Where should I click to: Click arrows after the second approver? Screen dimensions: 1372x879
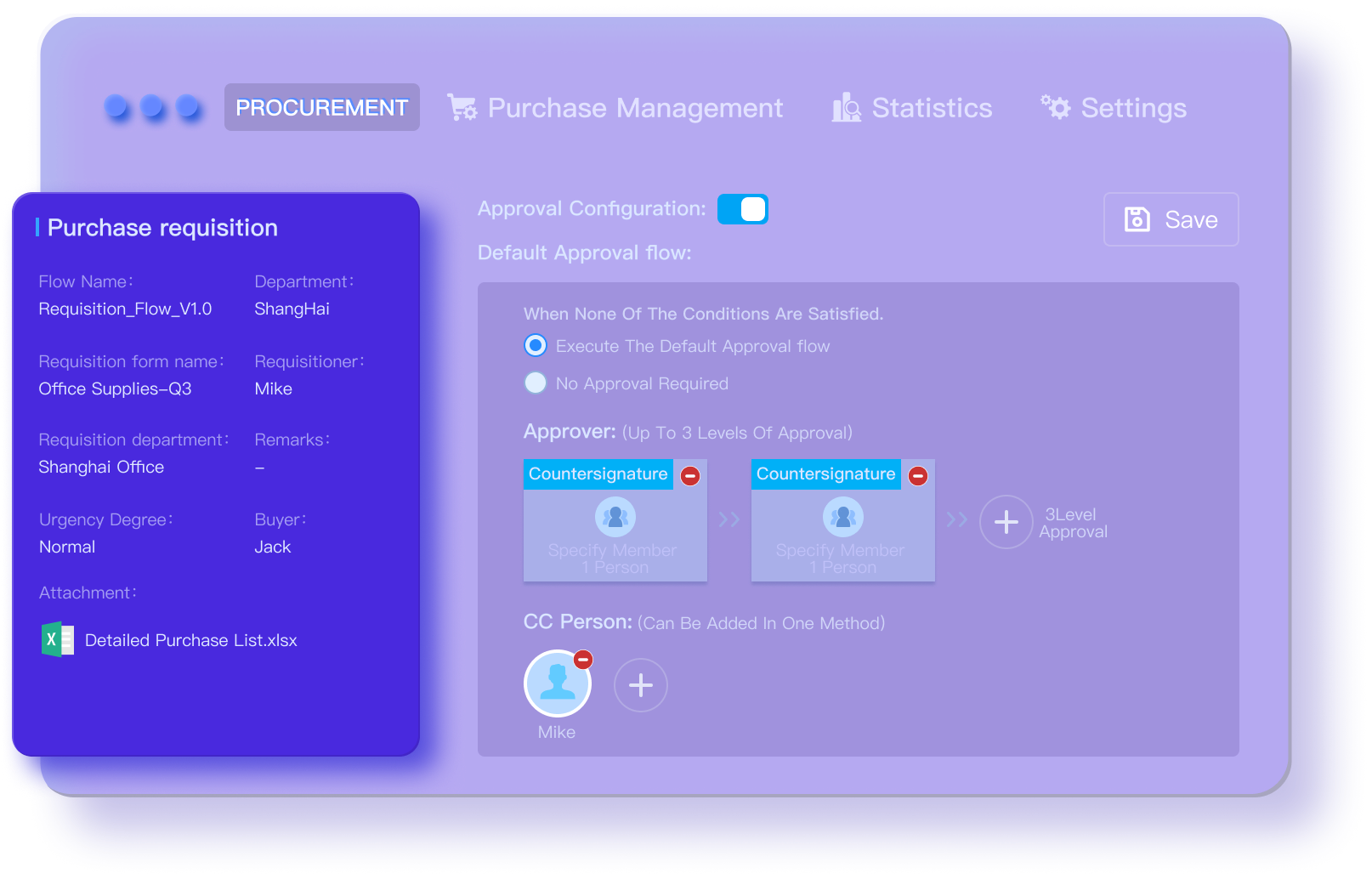(x=957, y=519)
